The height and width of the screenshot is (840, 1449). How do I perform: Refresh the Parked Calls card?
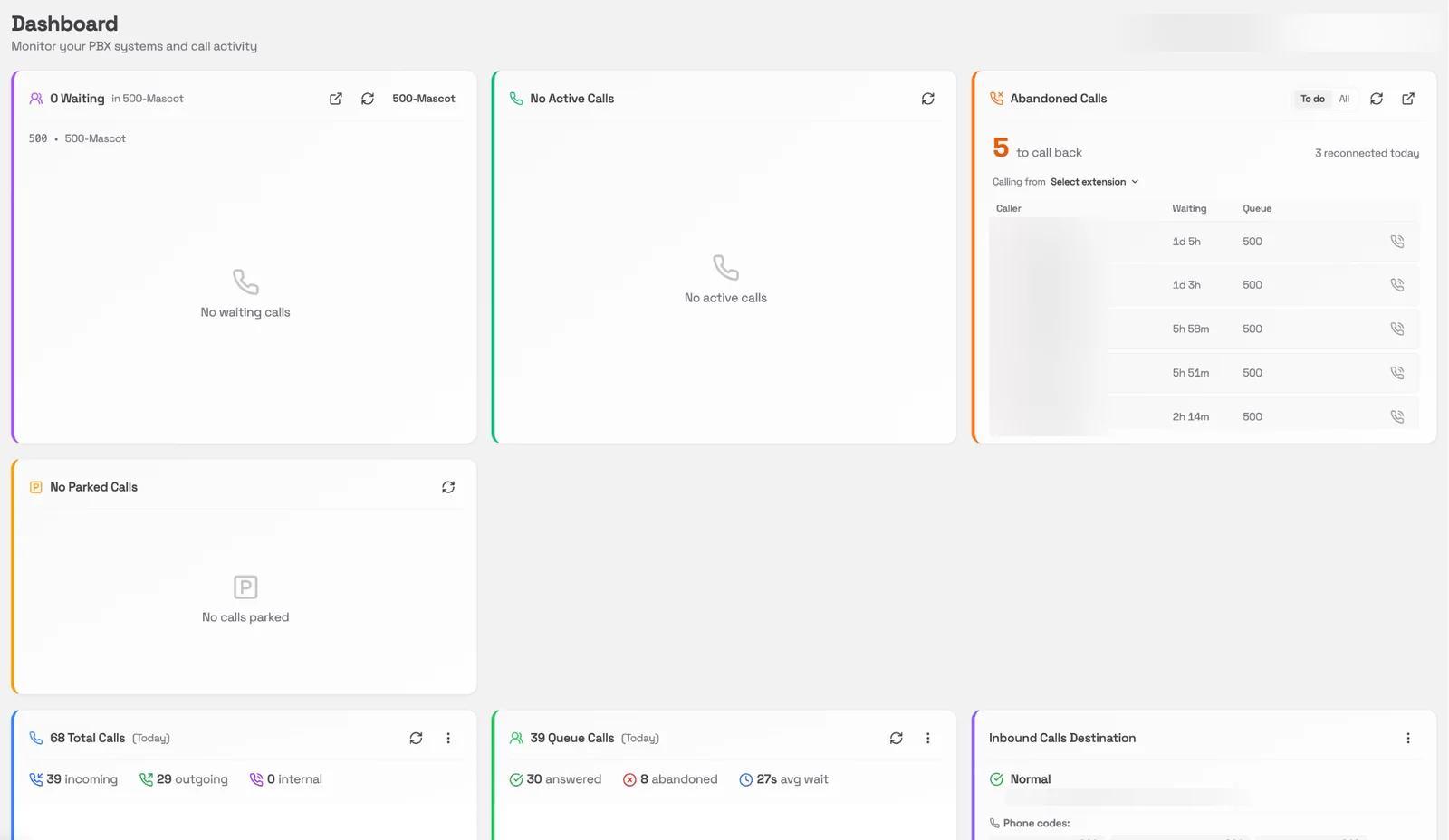click(x=448, y=487)
